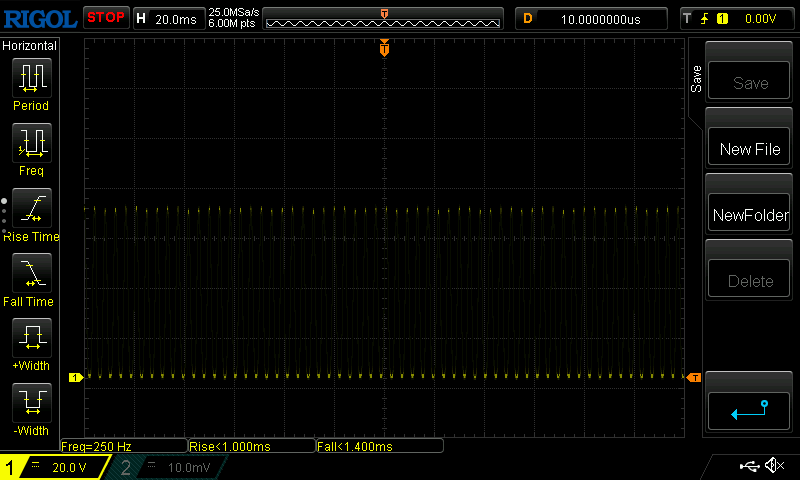Click the measurement menu page indicator dots
Viewport: 800px width, 480px height.
click(4, 215)
